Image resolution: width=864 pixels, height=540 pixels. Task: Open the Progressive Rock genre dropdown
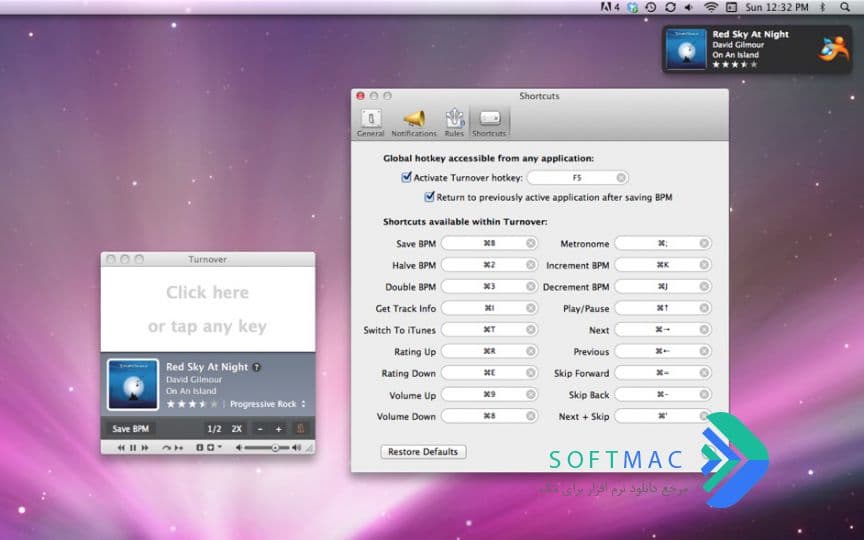tap(267, 404)
